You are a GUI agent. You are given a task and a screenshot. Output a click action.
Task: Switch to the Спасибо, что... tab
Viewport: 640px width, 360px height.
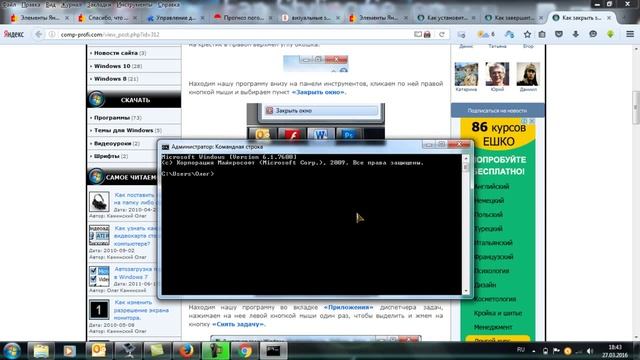[x=108, y=18]
